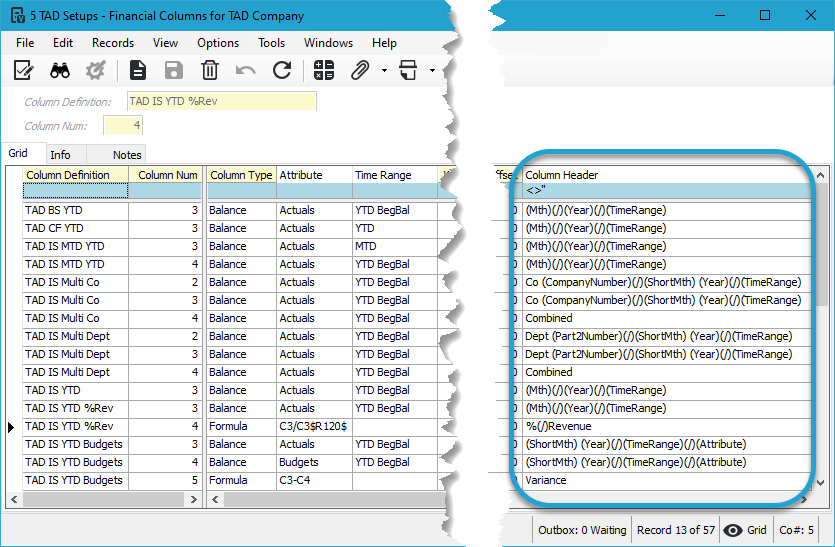Open the Windows menu
The width and height of the screenshot is (835, 547).
[x=328, y=43]
